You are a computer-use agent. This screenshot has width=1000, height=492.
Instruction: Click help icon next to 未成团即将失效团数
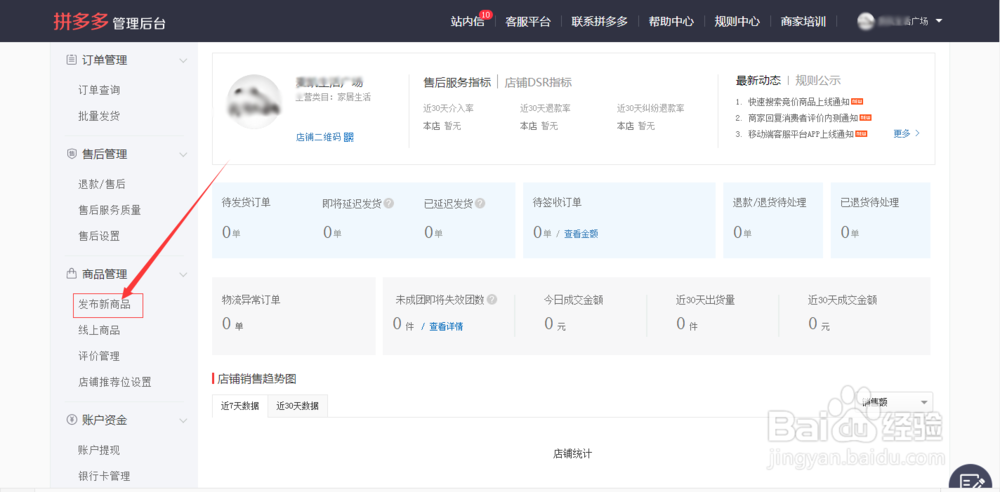click(x=492, y=299)
